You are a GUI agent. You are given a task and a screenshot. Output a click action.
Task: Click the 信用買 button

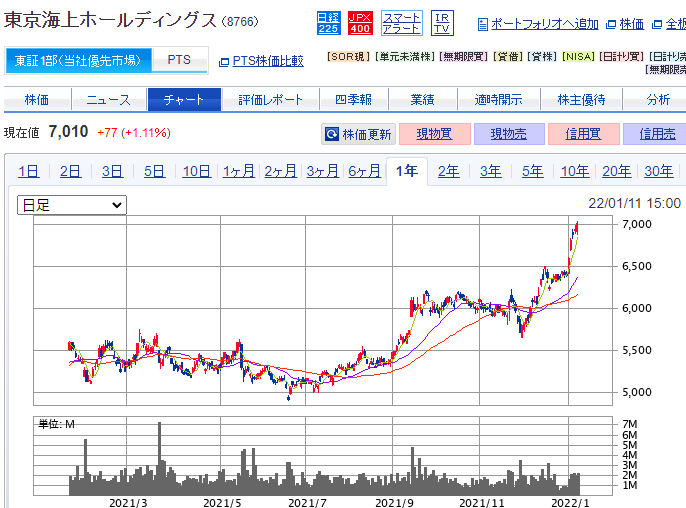point(583,134)
